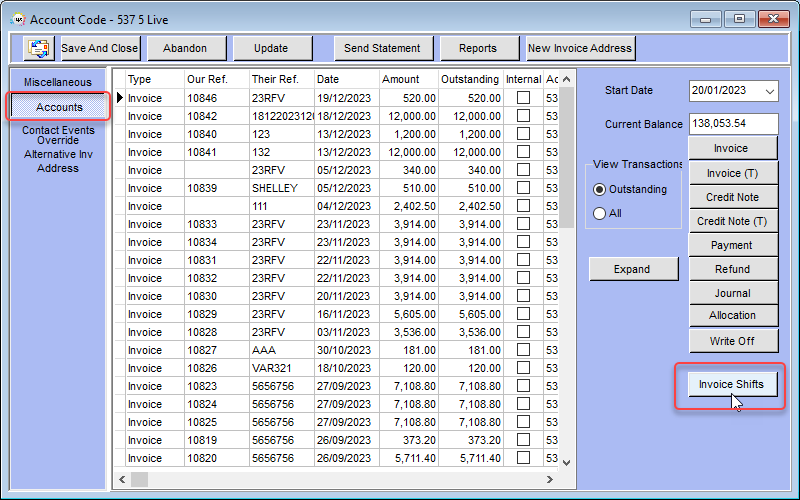The image size is (800, 500).
Task: Click the Internal column header
Action: point(523,79)
